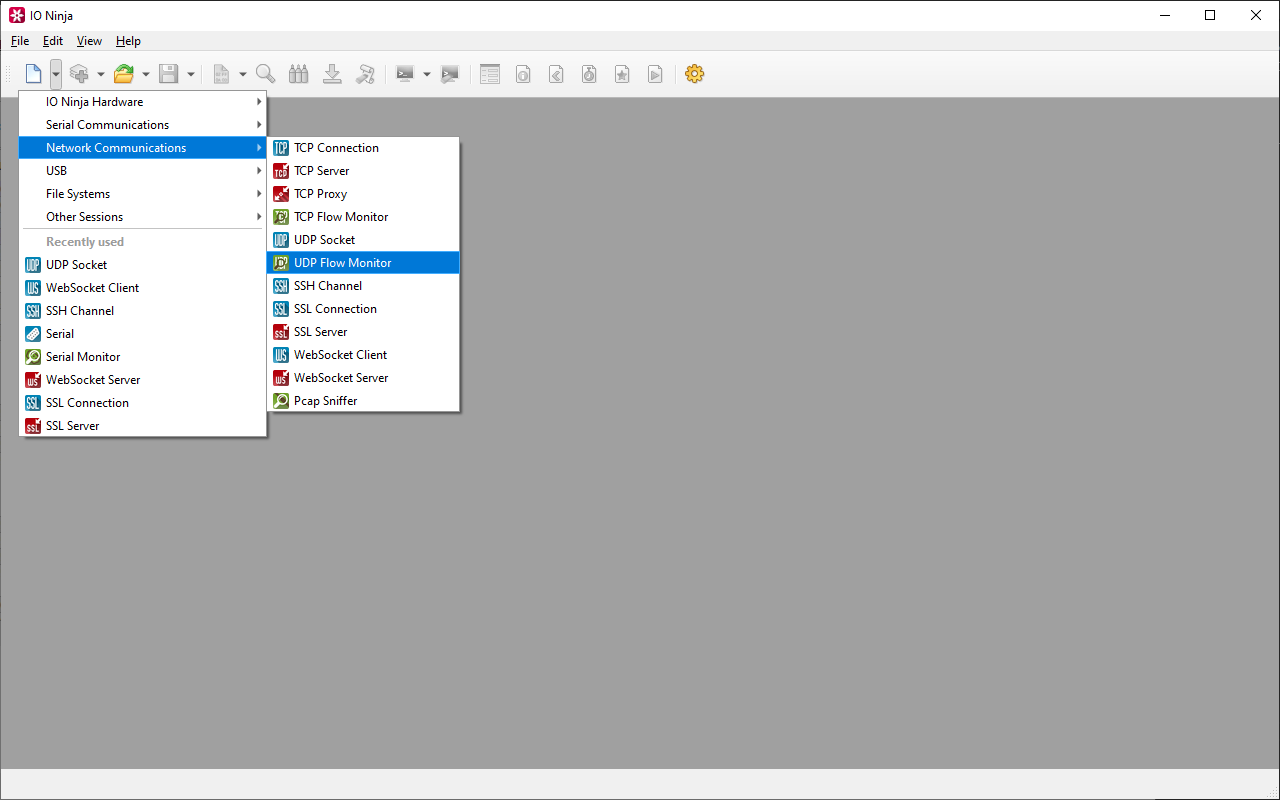Open the File menu

[x=20, y=41]
